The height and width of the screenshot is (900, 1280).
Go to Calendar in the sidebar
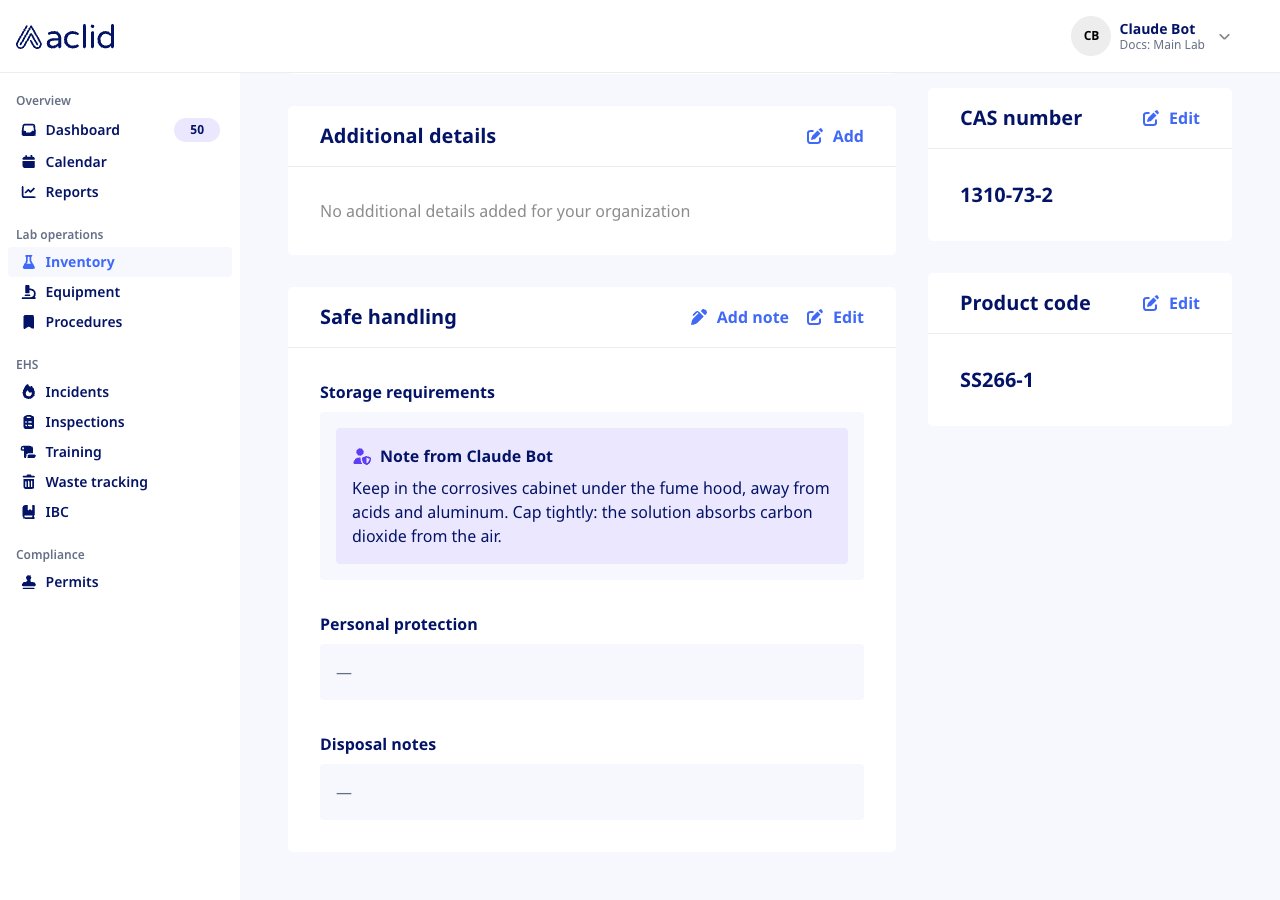[120, 162]
